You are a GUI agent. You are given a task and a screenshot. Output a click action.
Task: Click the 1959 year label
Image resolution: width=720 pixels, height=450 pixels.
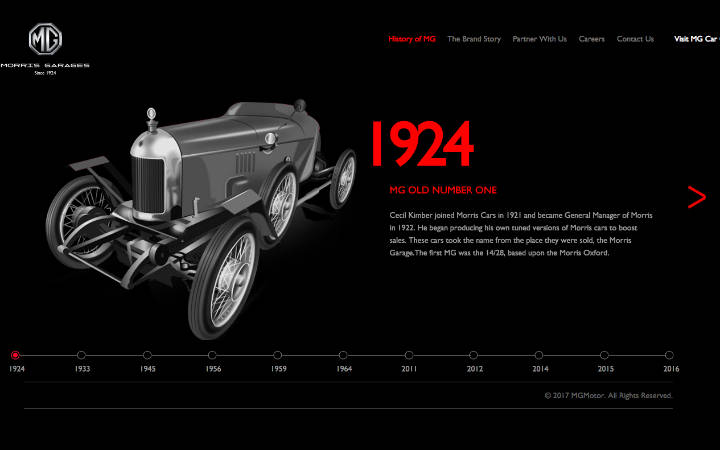pos(279,369)
